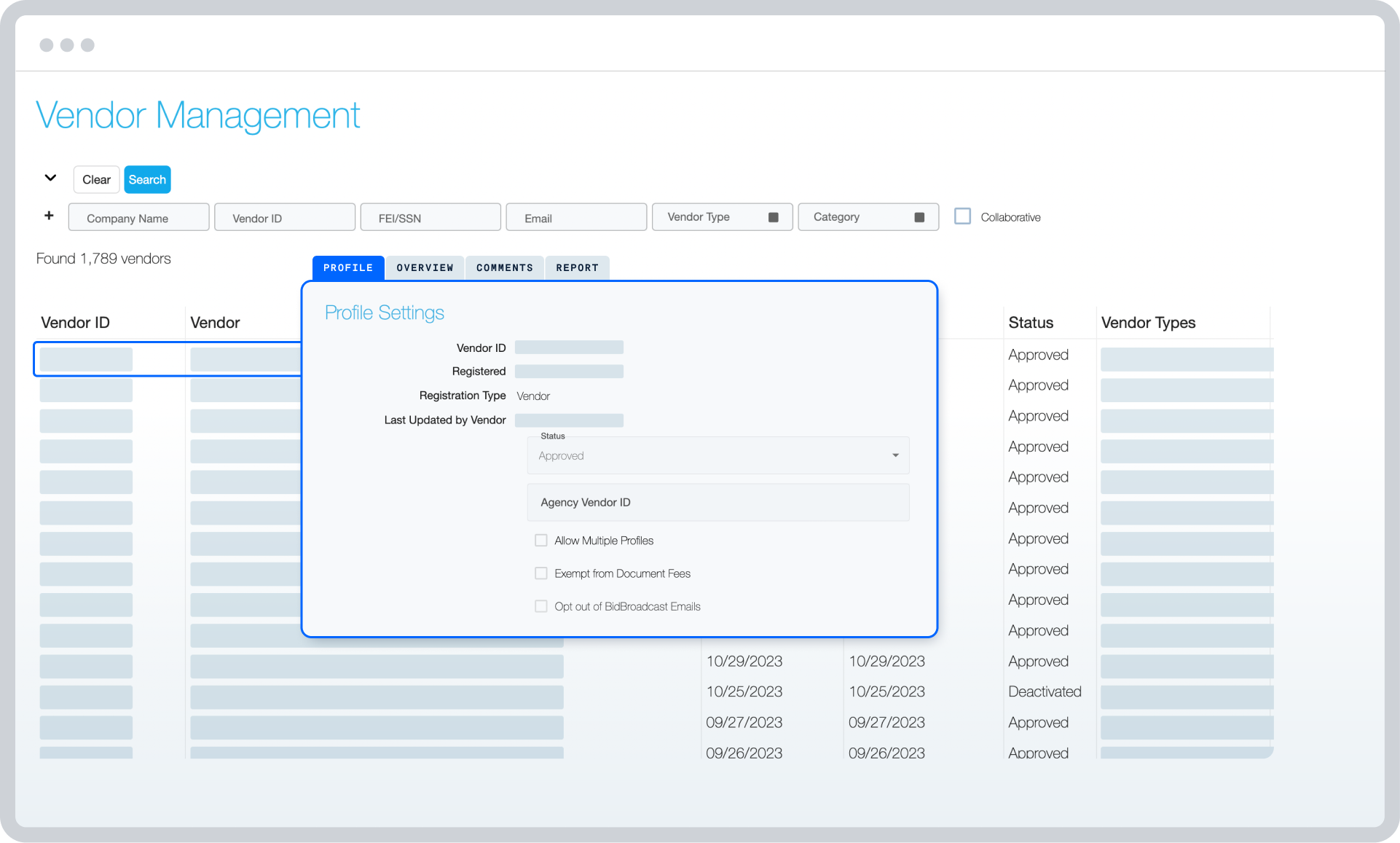Click the Search button
1400x843 pixels.
[147, 179]
